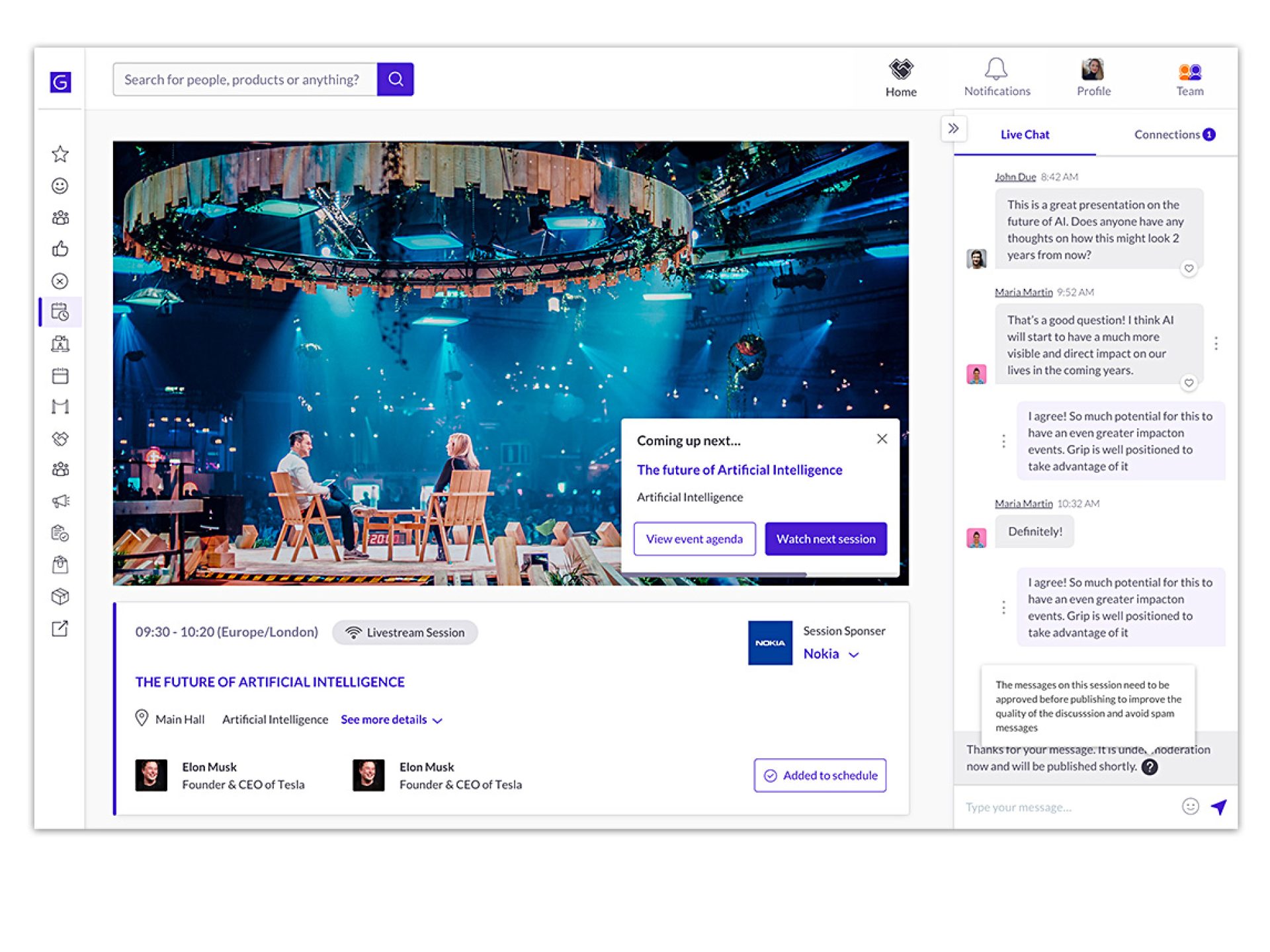Expand See more details
Screen dimensions: 1270x952
(392, 719)
